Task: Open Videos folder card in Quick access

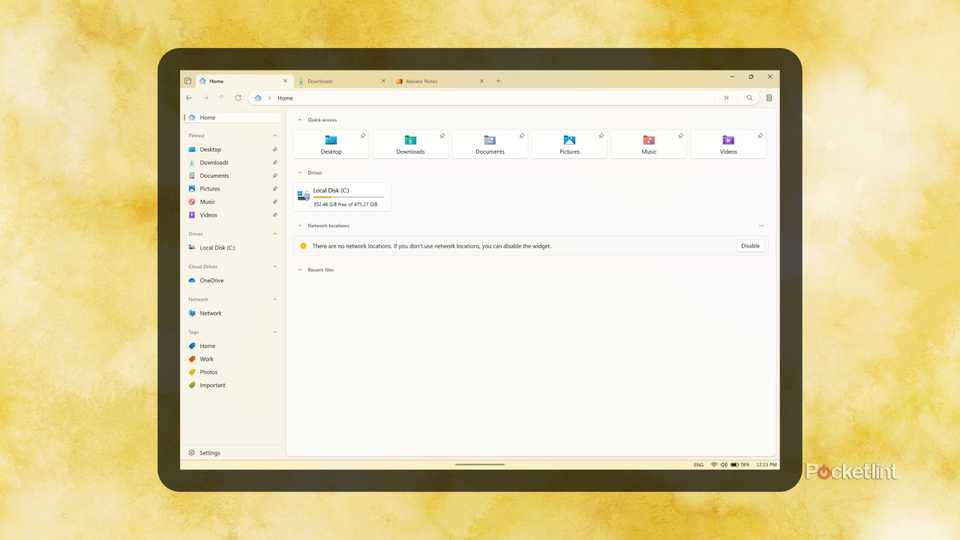Action: (729, 144)
